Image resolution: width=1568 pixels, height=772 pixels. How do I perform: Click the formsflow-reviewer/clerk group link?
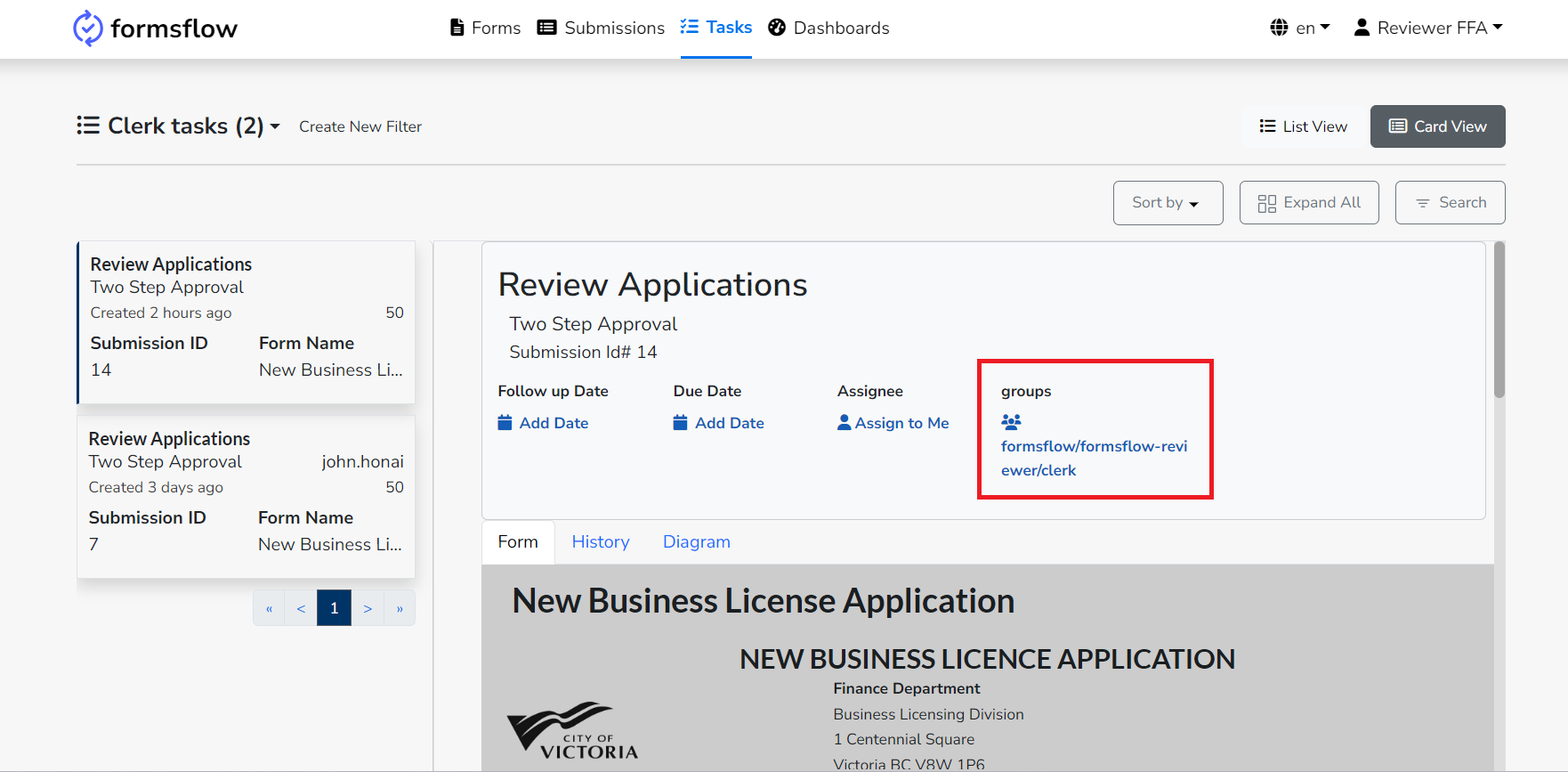(1094, 458)
